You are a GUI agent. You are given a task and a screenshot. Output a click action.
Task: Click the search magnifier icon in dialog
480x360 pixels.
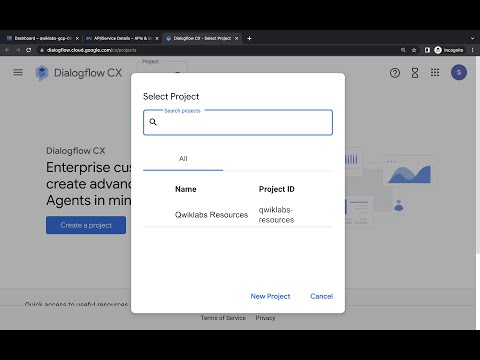153,122
